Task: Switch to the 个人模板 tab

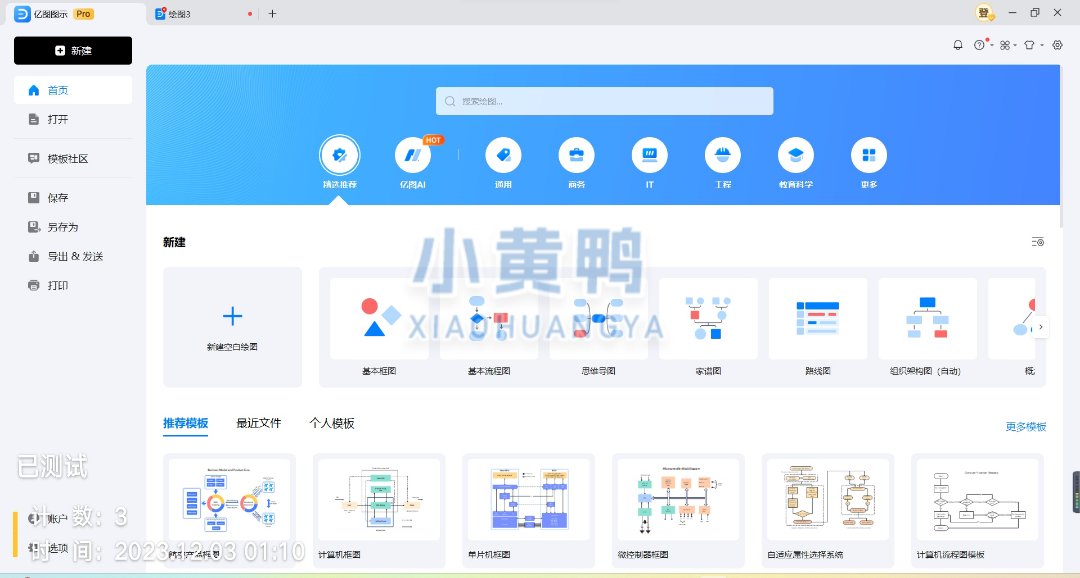Action: 332,423
